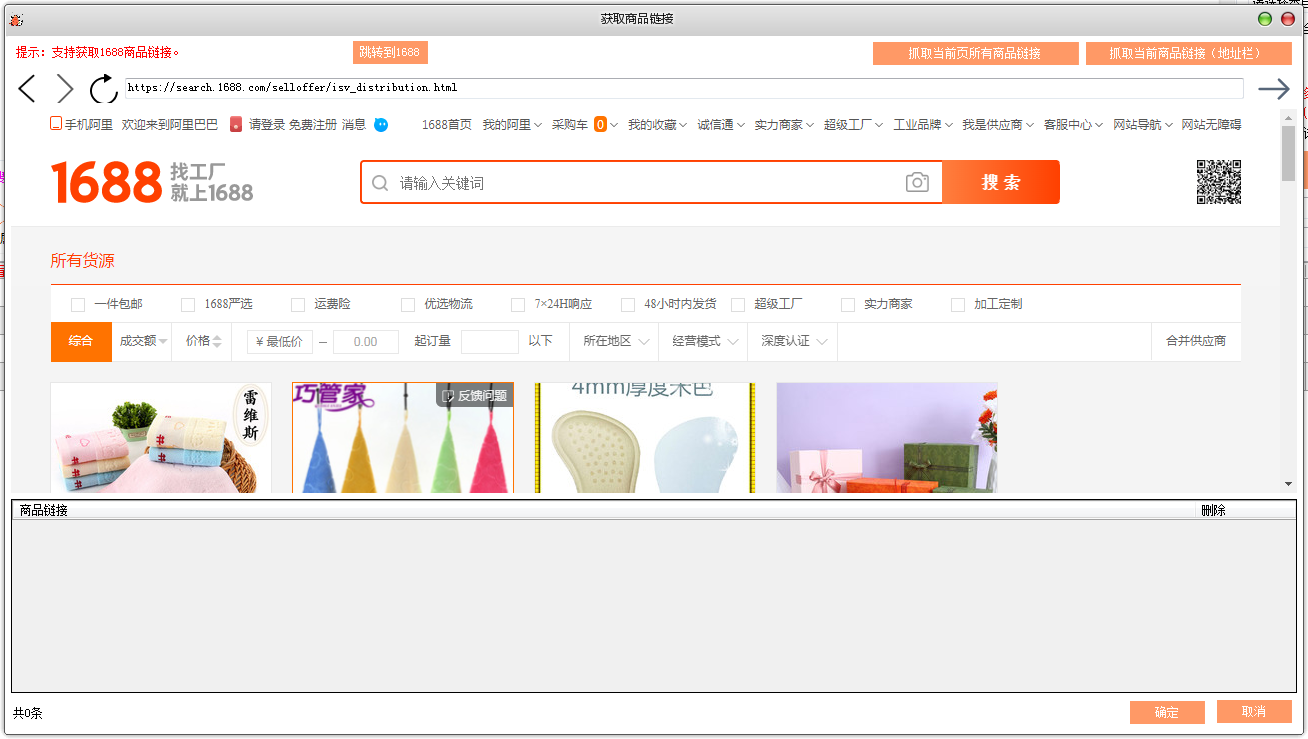Screen dimensions: 1308x739
Task: Click 抓取当前页所有商品链接 button
Action: pyautogui.click(x=975, y=53)
